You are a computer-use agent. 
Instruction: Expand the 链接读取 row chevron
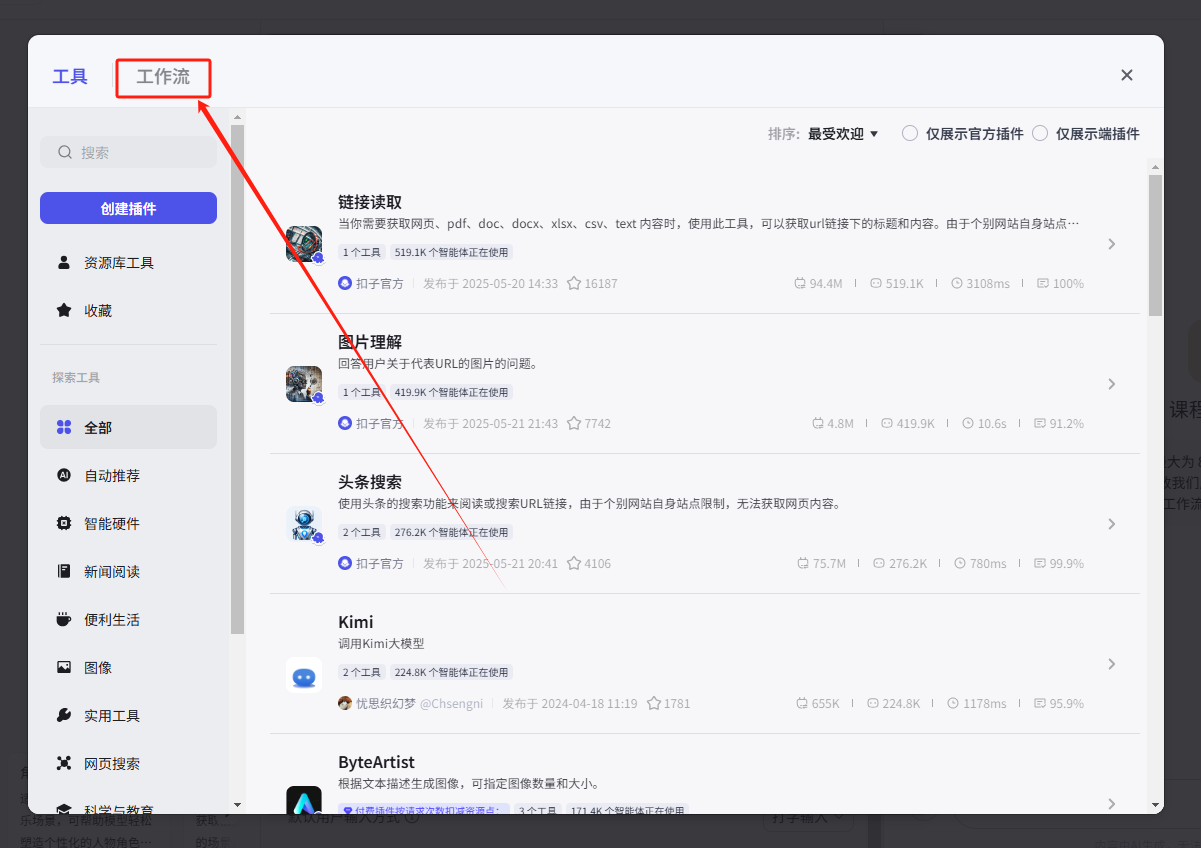click(x=1111, y=244)
